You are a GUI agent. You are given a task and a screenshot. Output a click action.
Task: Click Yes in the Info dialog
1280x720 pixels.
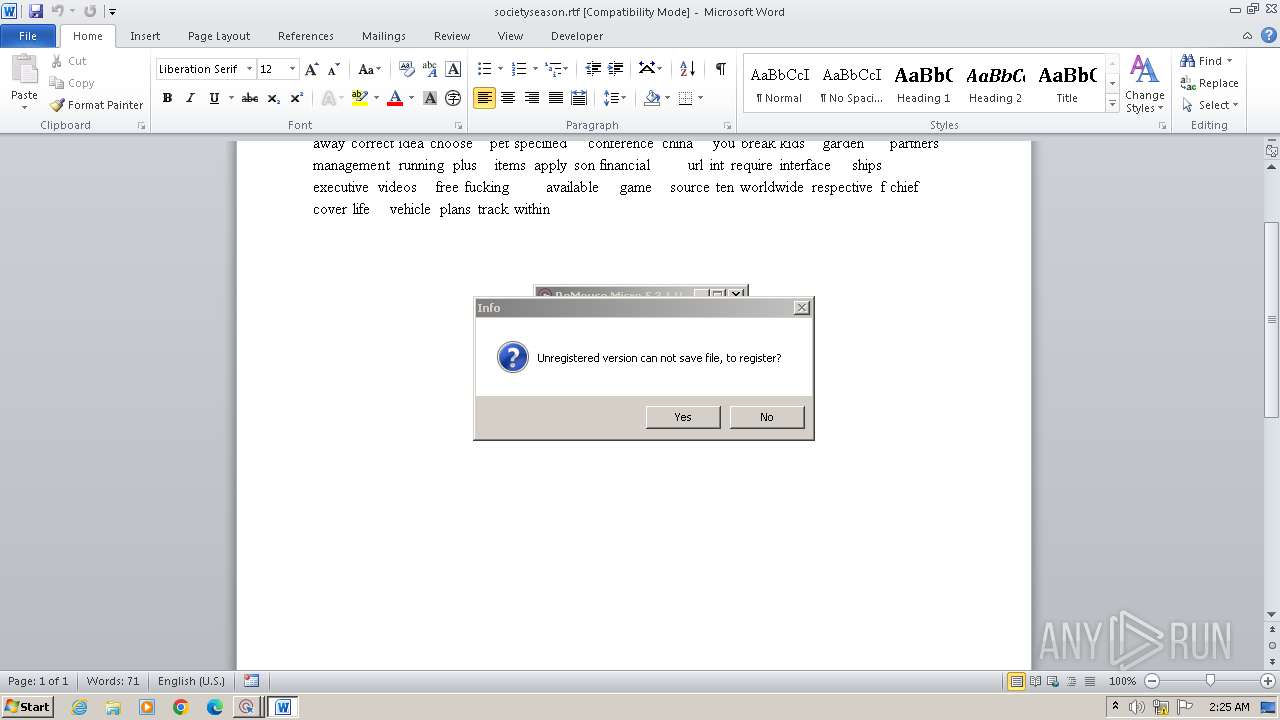pos(683,417)
